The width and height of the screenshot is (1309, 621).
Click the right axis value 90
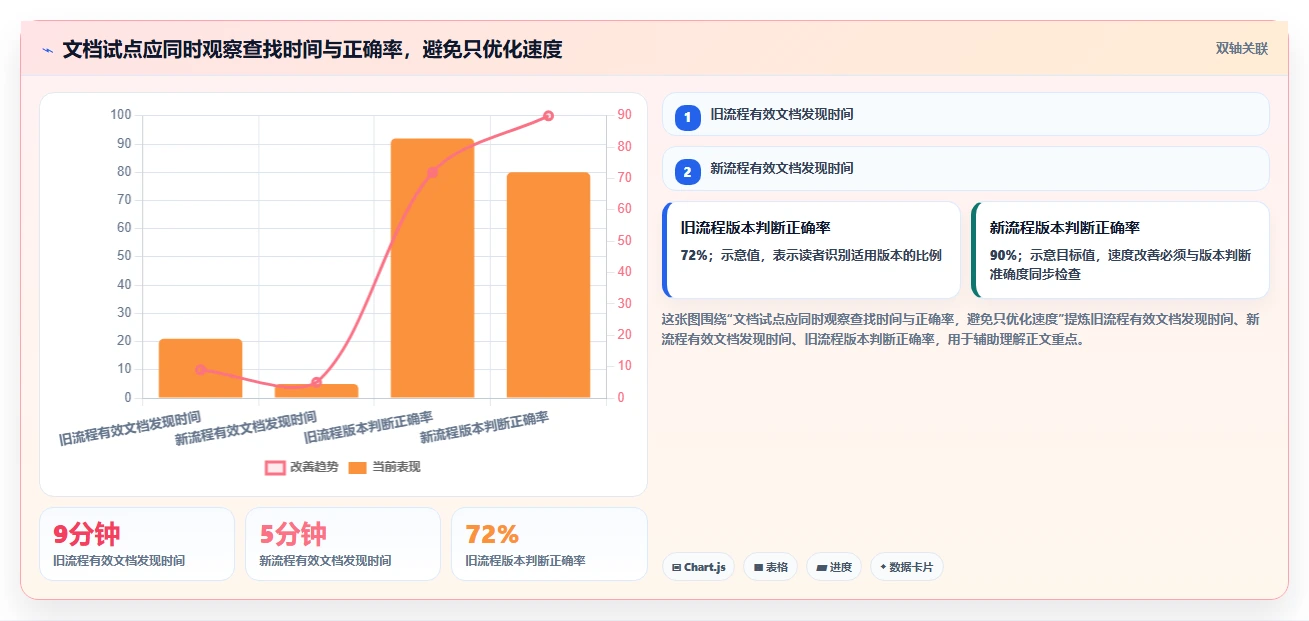tap(624, 115)
